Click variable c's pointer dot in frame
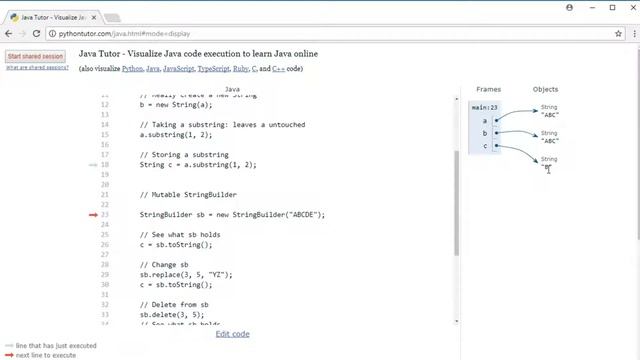This screenshot has height=360, width=640. [496, 146]
